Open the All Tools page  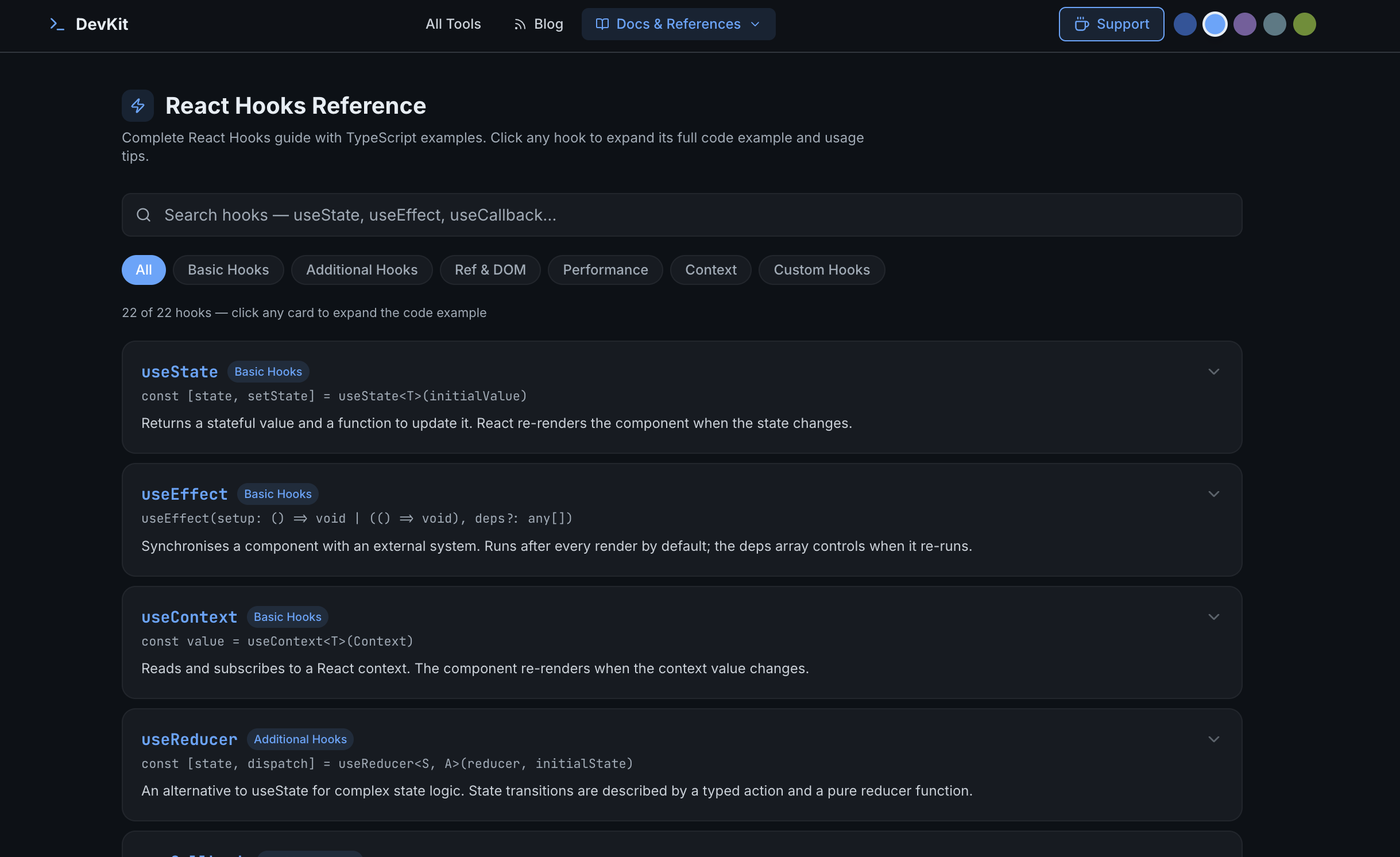tap(453, 24)
